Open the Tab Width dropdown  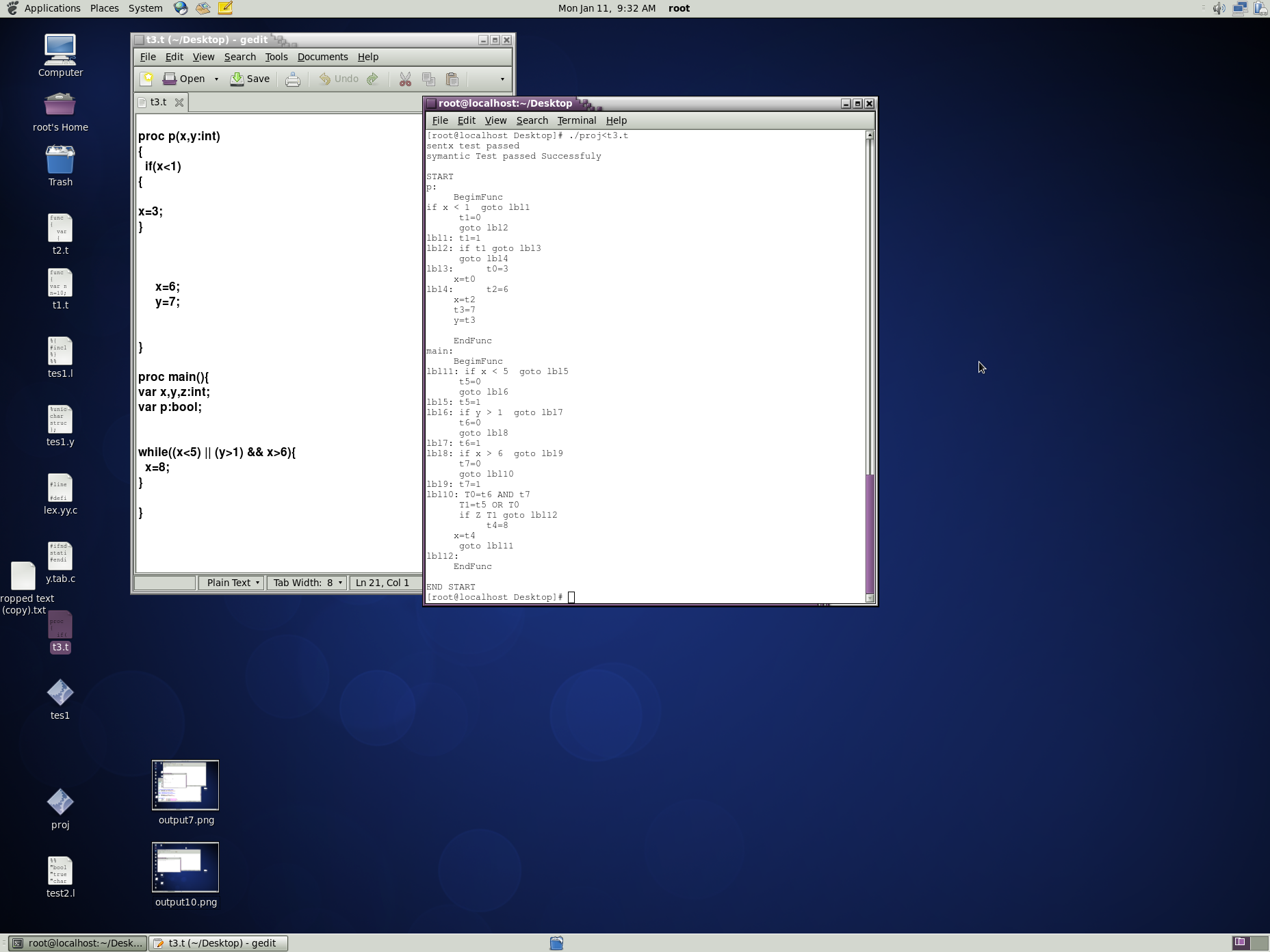click(x=306, y=583)
